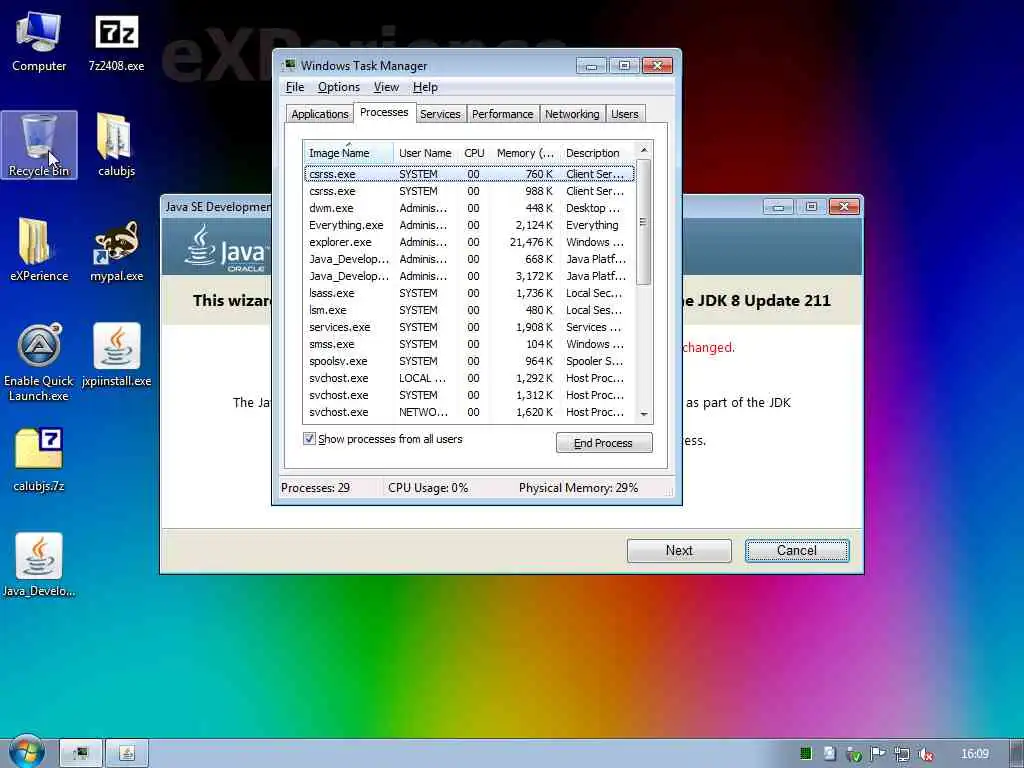Close the Windows Task Manager window
The width and height of the screenshot is (1024, 768).
657,66
